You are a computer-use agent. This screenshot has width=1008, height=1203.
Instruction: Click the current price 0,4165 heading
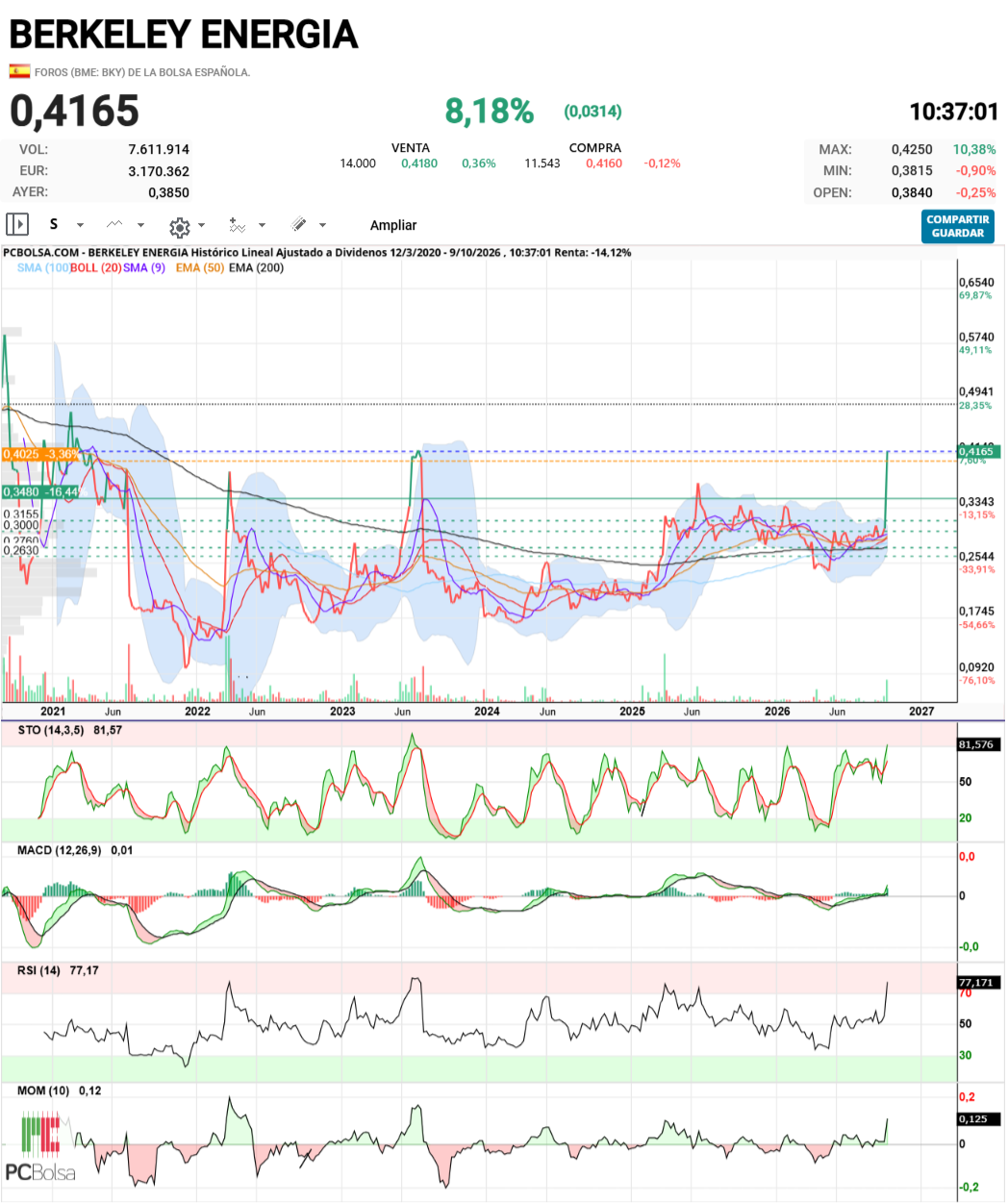click(x=75, y=112)
